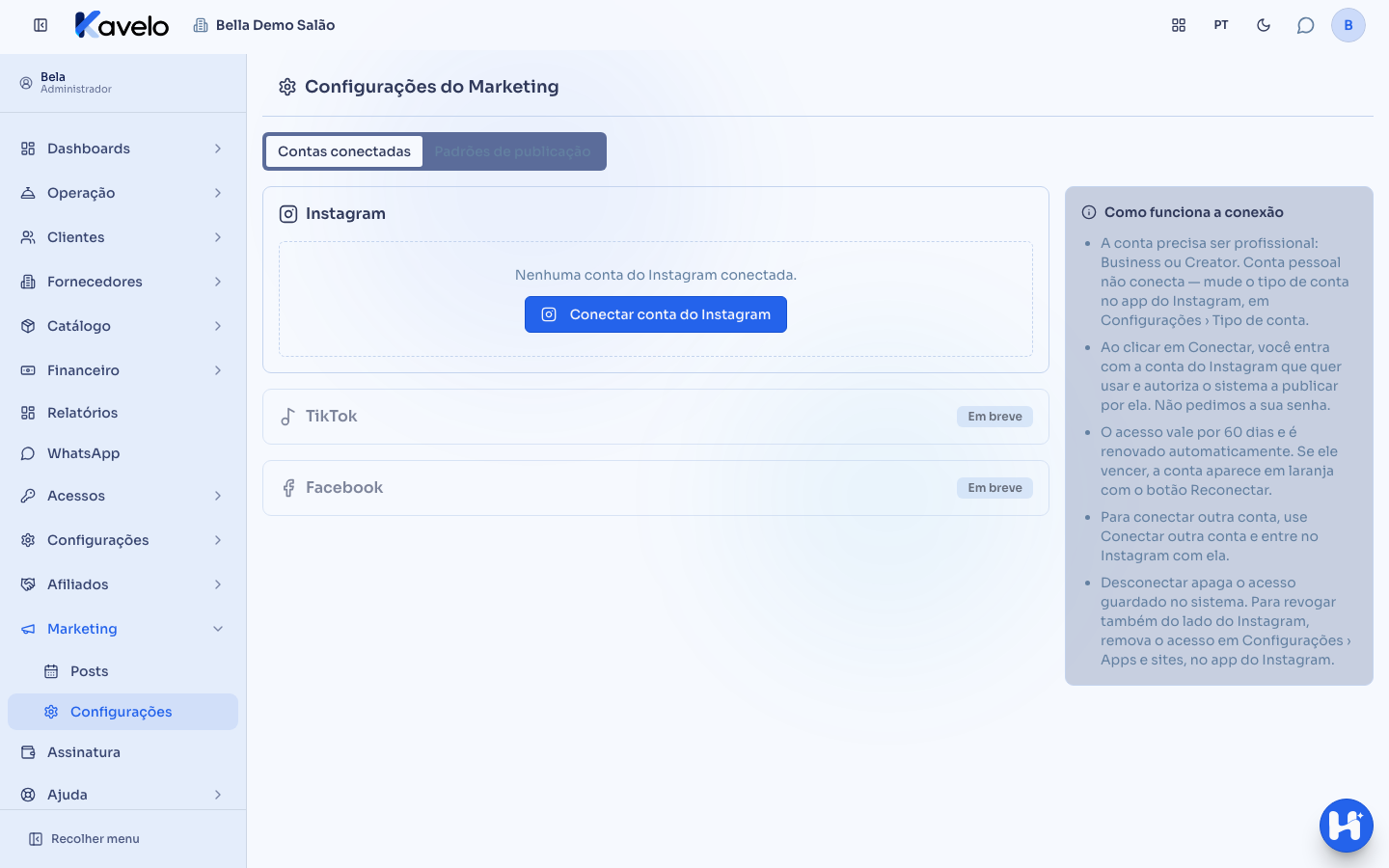This screenshot has width=1389, height=868.
Task: Click "Nenhuma conta do Instagram conectada." text
Action: click(x=656, y=275)
